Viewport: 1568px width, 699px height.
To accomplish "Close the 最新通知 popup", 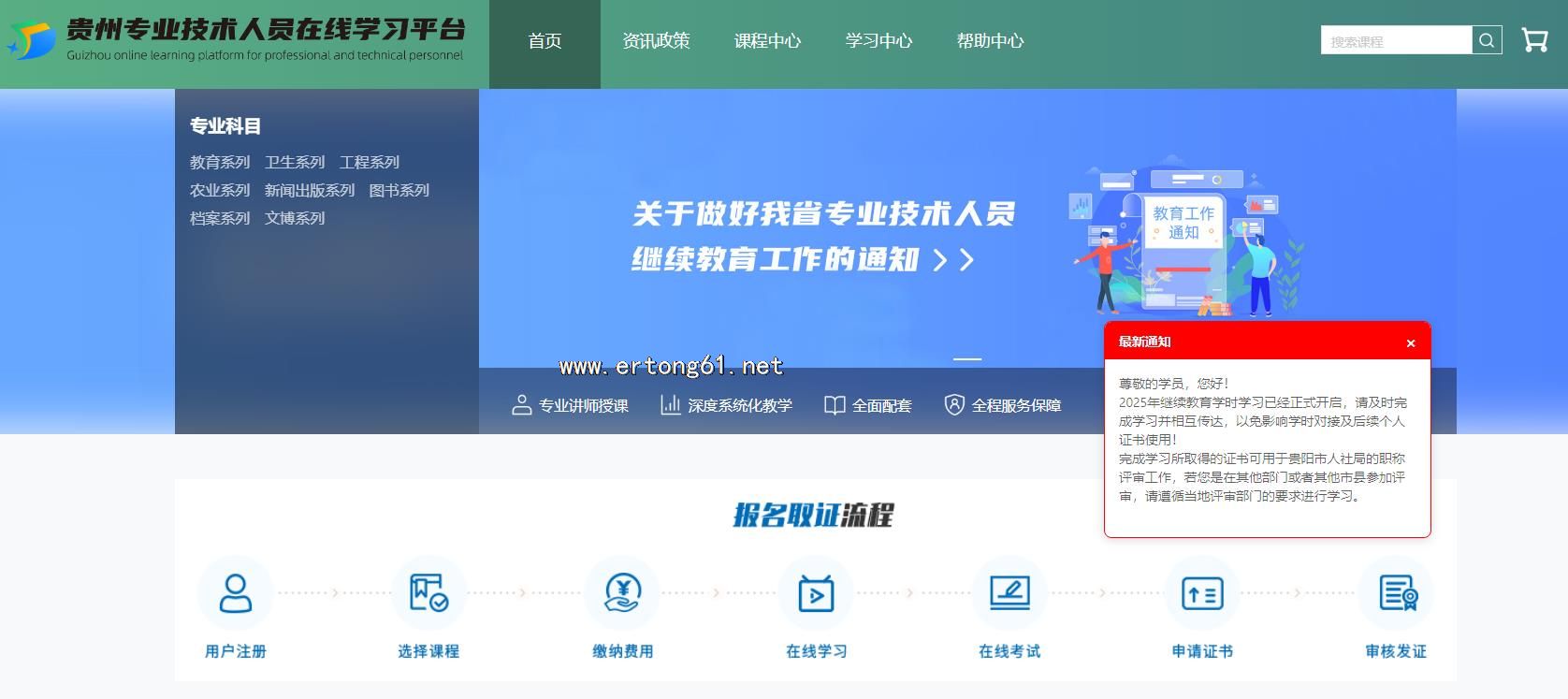I will pos(1411,343).
